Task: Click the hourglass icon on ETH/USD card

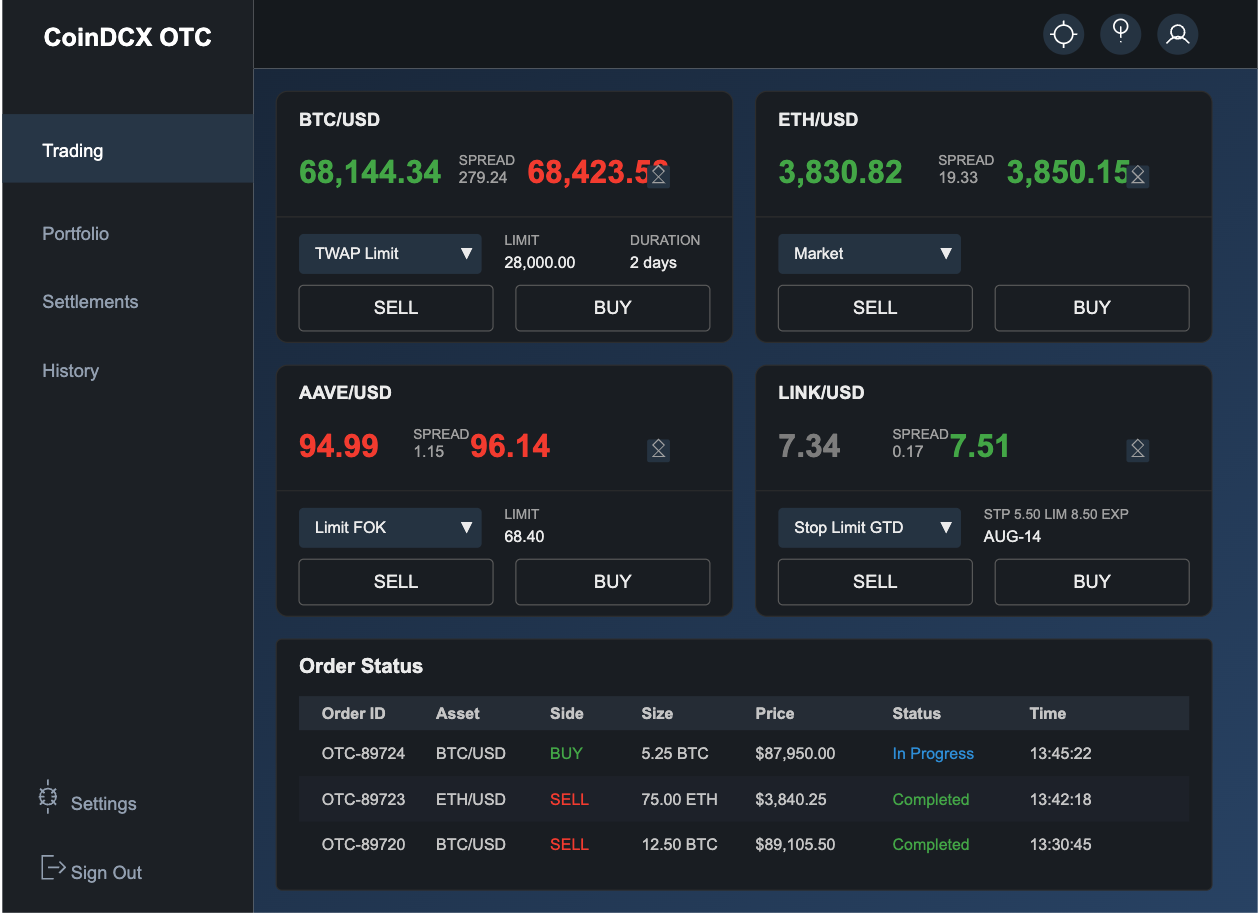Action: tap(1137, 176)
